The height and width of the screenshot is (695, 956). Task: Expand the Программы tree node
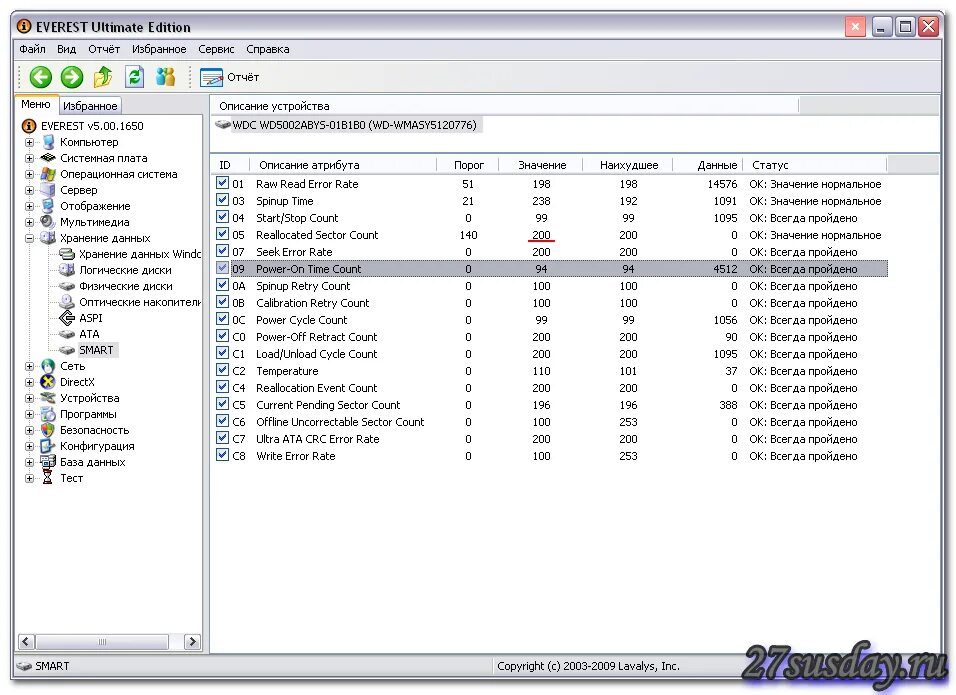29,415
